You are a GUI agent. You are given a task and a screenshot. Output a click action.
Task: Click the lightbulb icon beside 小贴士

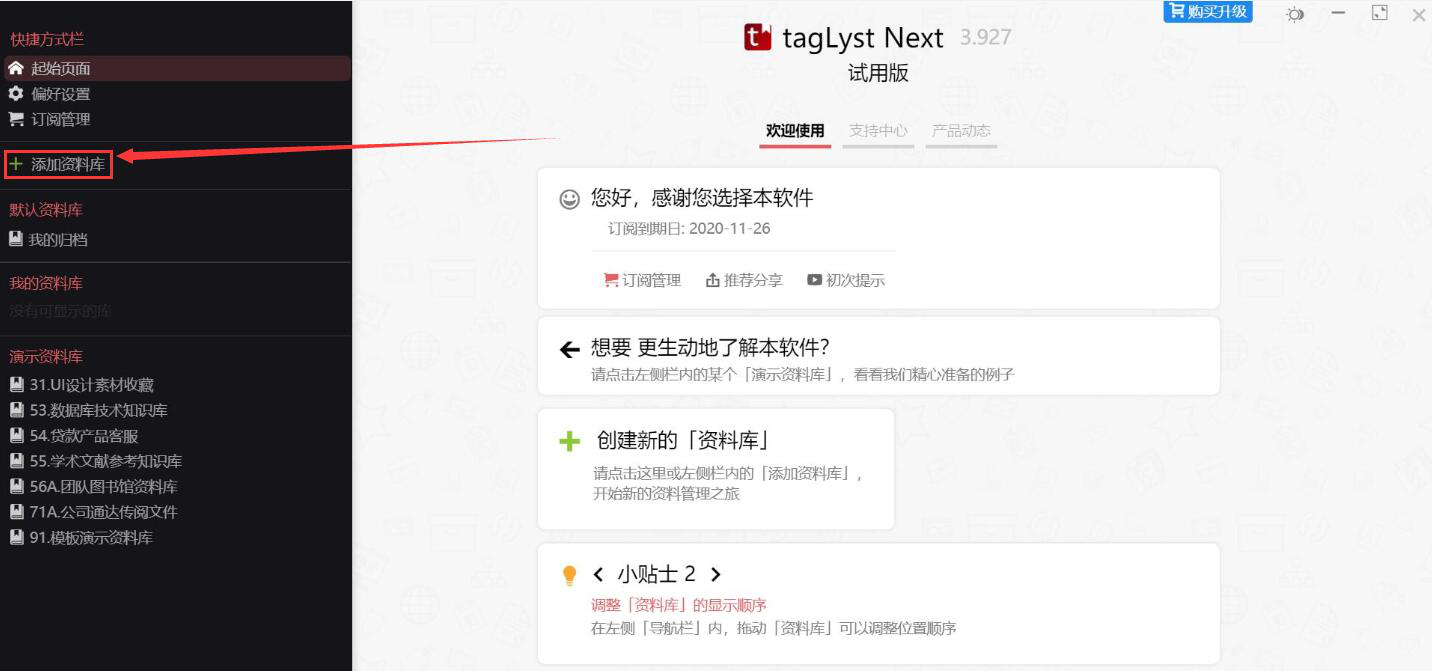click(x=569, y=575)
